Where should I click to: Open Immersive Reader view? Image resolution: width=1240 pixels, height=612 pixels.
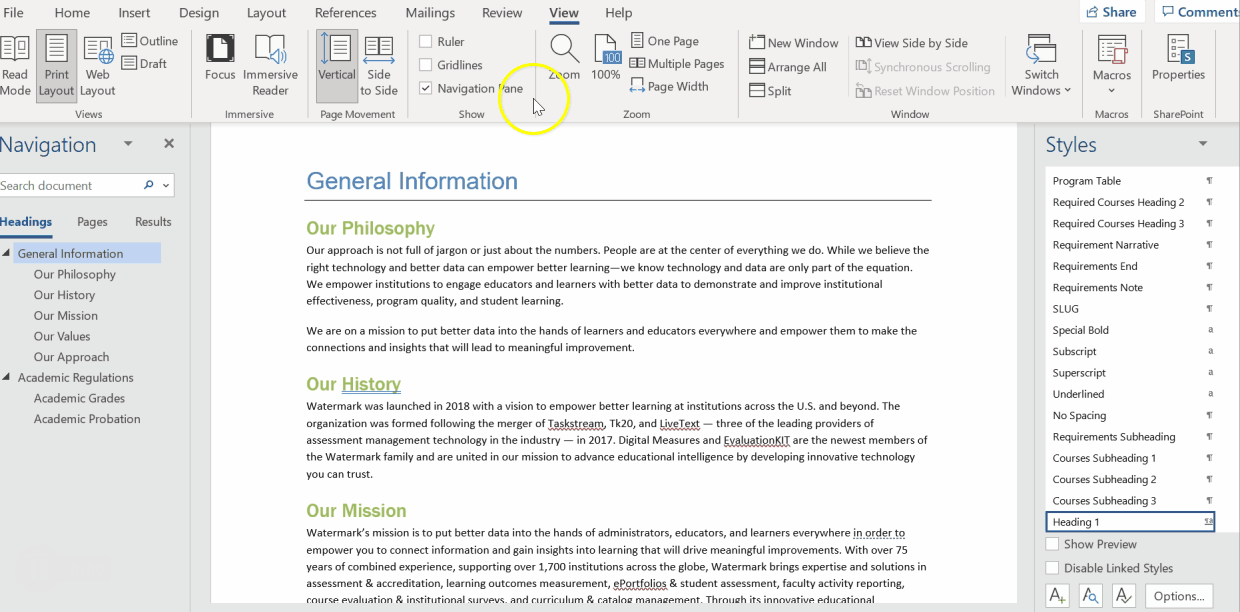click(270, 66)
